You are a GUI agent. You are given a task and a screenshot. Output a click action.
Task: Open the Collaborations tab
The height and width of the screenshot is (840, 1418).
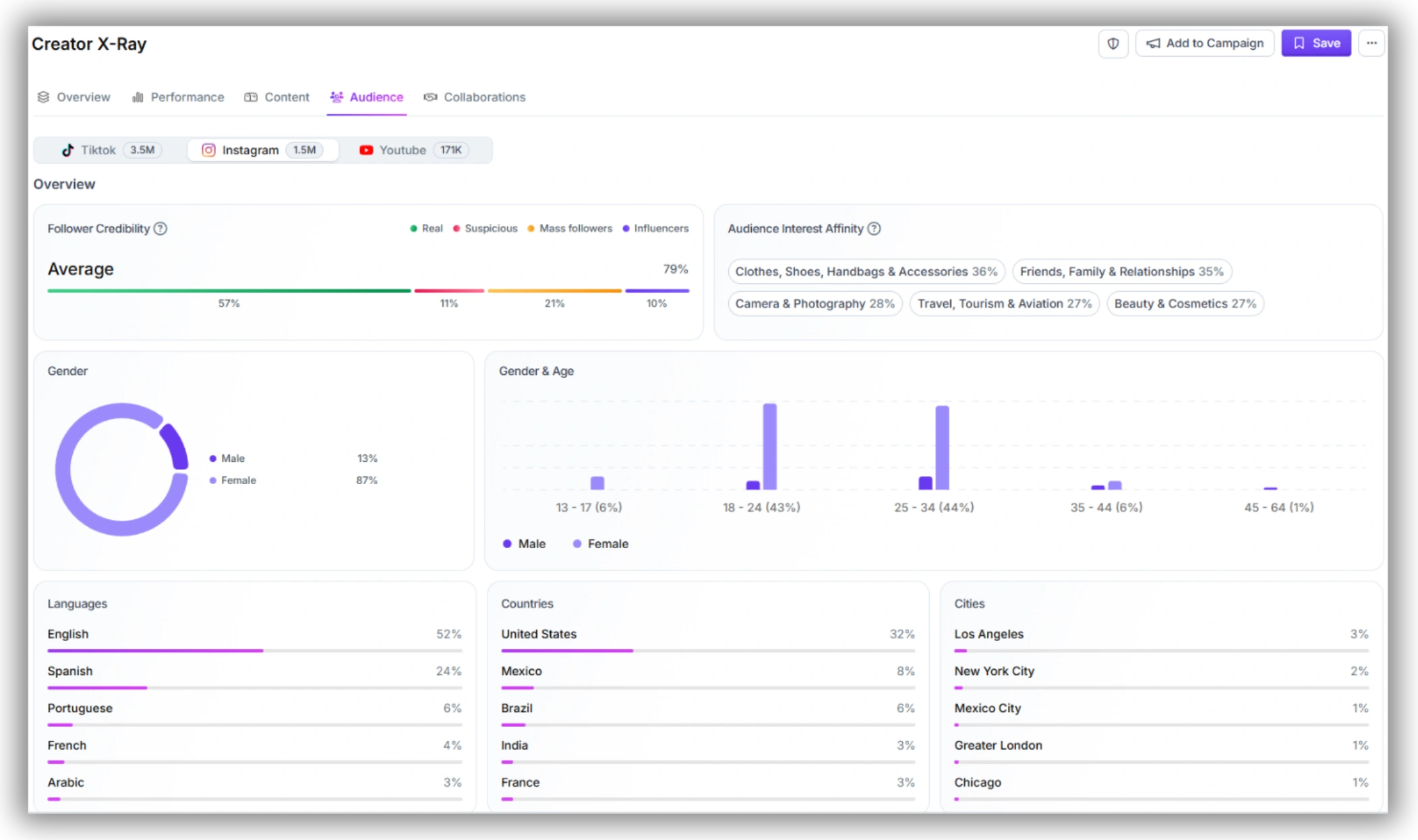475,97
